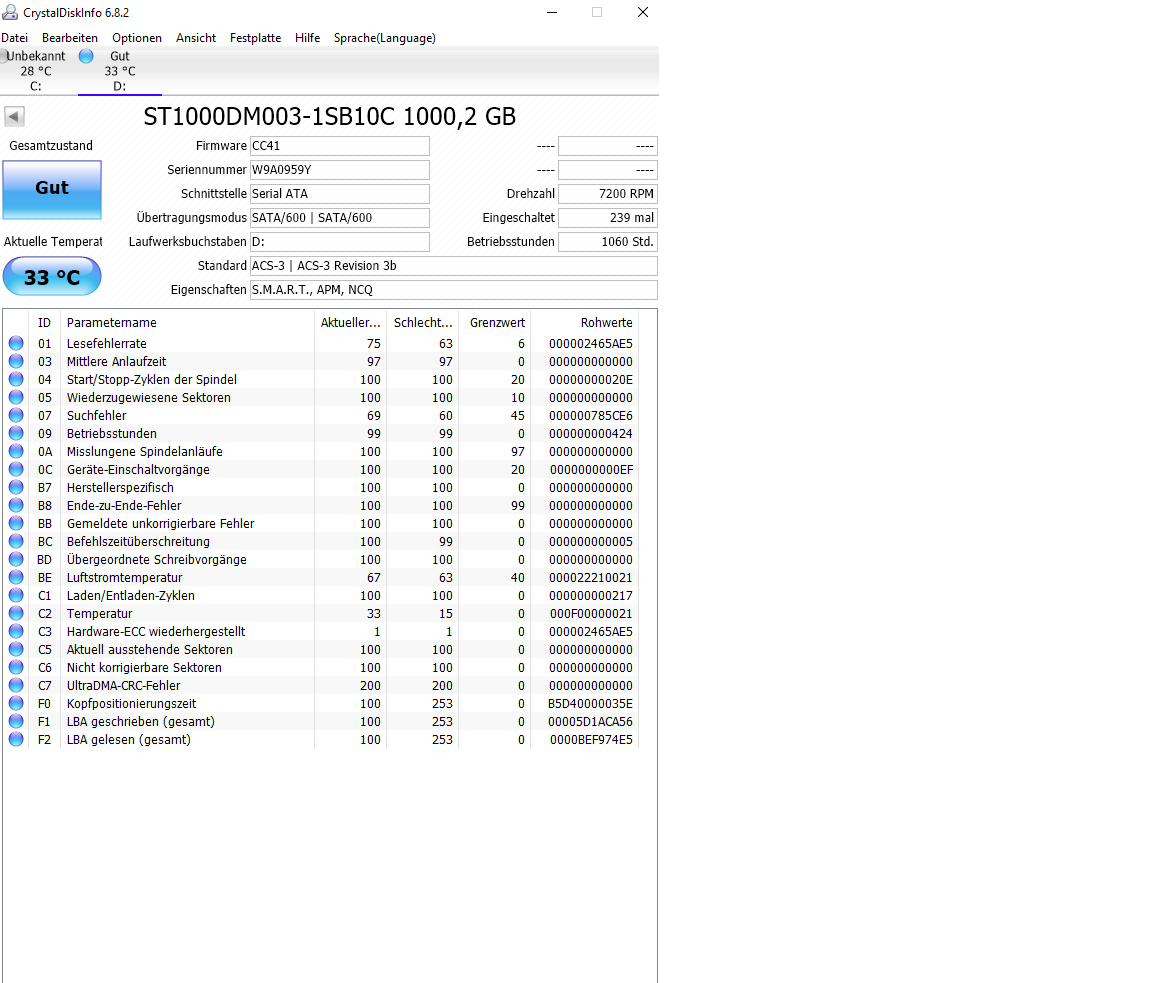Click status orb of Hardware-ECC wiederhergestellt row

[16, 631]
